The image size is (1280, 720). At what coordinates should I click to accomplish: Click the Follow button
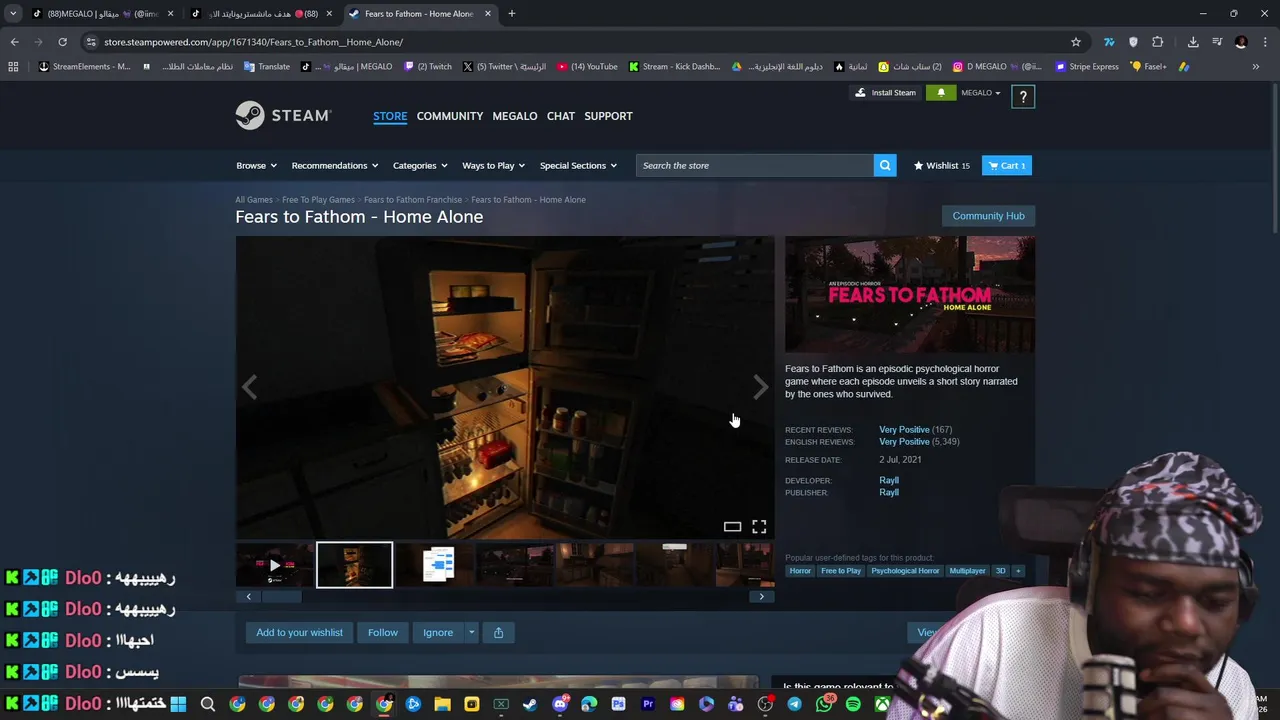click(383, 632)
